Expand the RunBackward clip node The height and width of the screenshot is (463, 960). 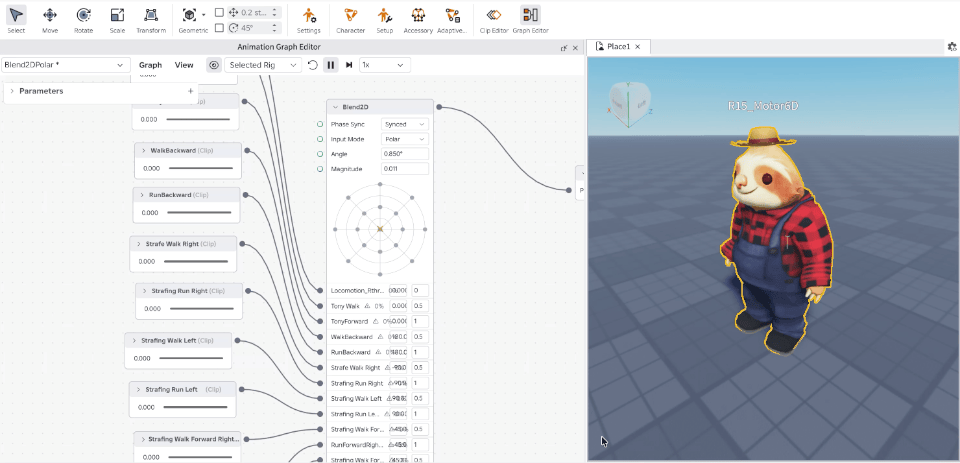pos(142,195)
